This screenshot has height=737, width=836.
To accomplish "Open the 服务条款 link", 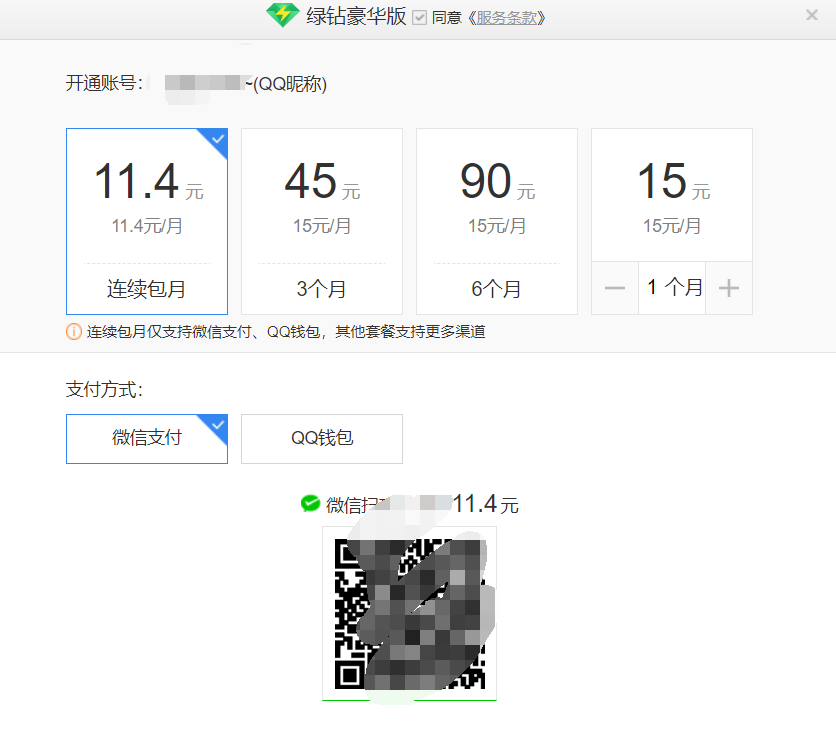I will click(507, 18).
